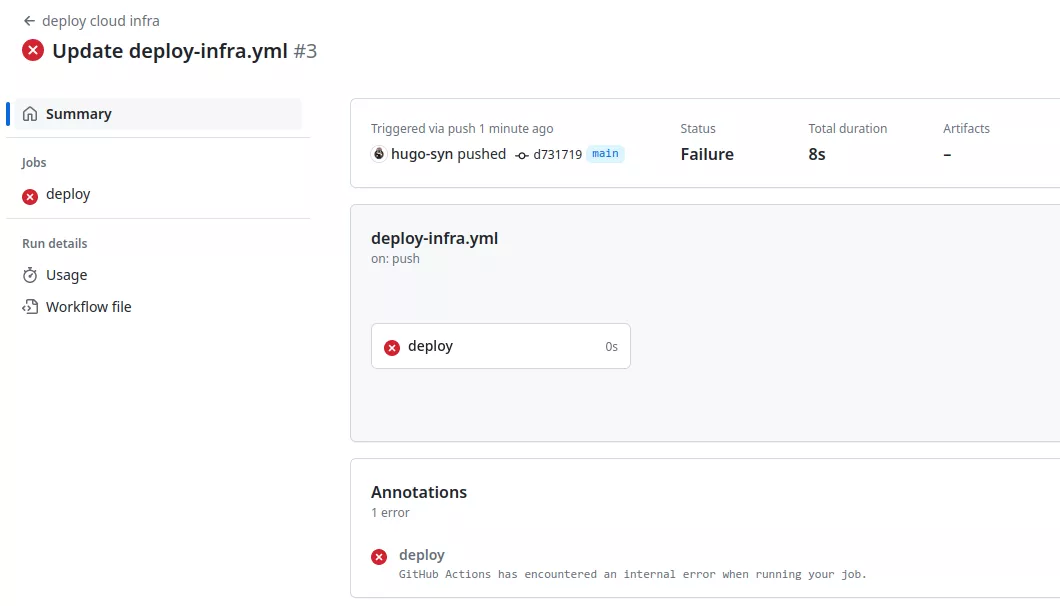1060x606 pixels.
Task: Click failed icon inside the deploy graph card
Action: 392,348
